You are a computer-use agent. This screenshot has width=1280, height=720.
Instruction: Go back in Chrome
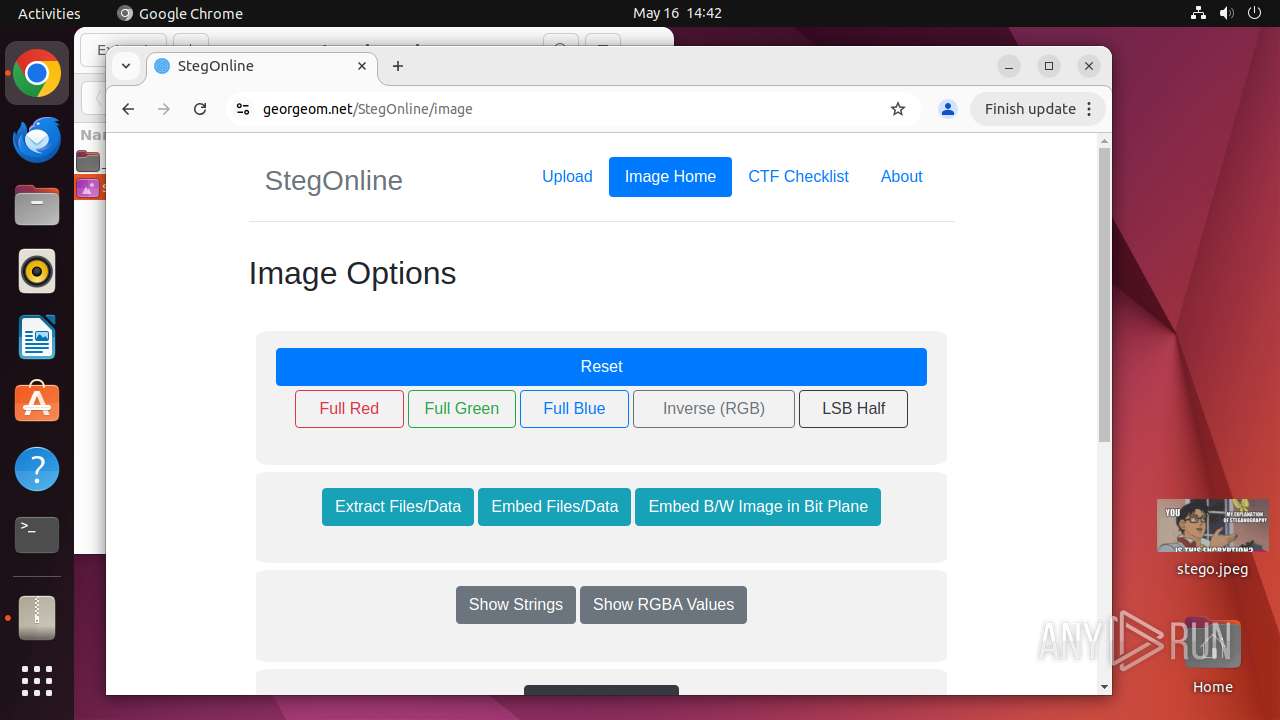coord(128,109)
